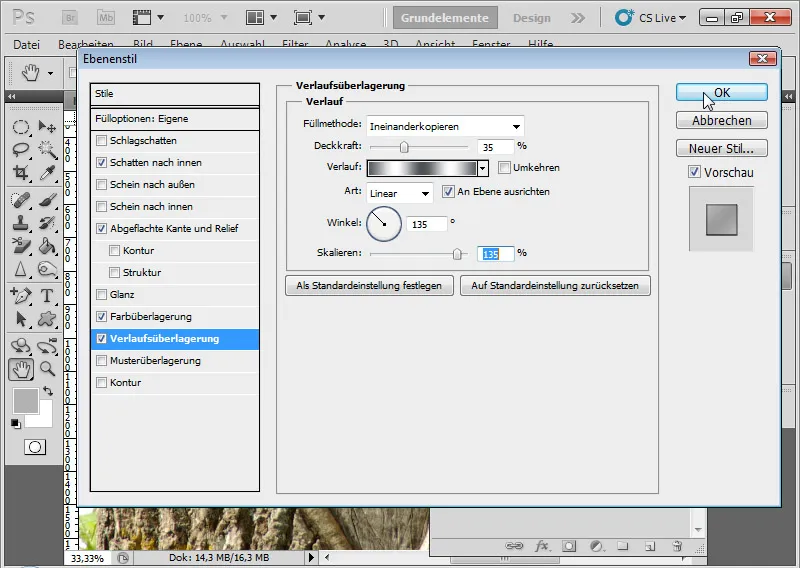This screenshot has height=568, width=800.
Task: Uncheck Abgeflachte Kante und Relief
Action: click(x=102, y=228)
